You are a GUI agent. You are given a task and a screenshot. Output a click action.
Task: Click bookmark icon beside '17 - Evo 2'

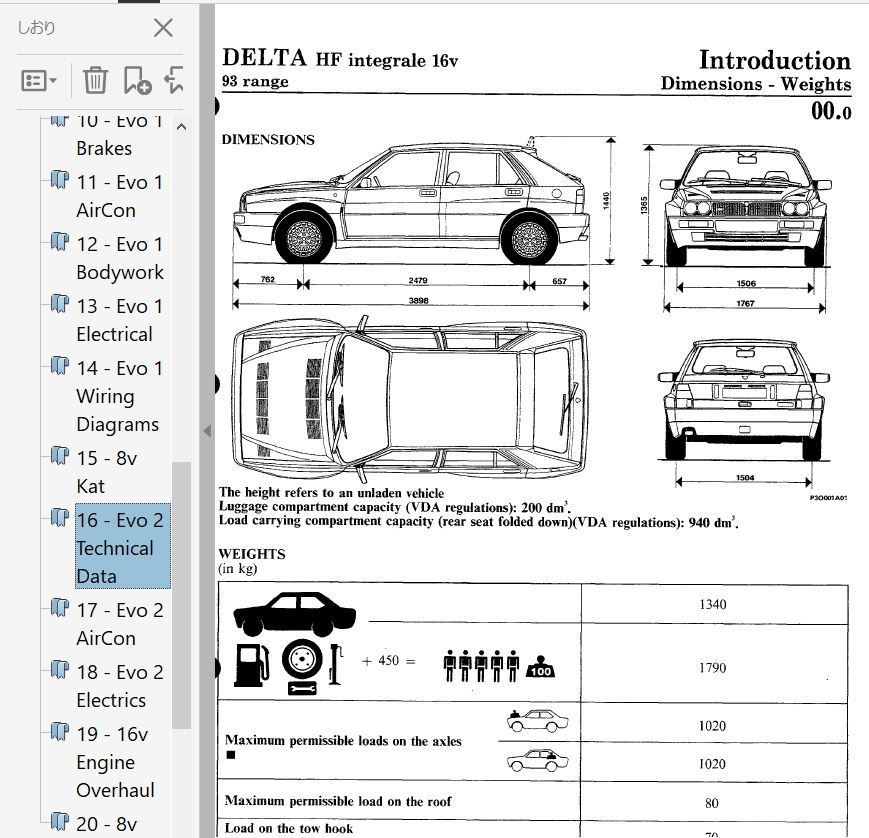point(60,608)
